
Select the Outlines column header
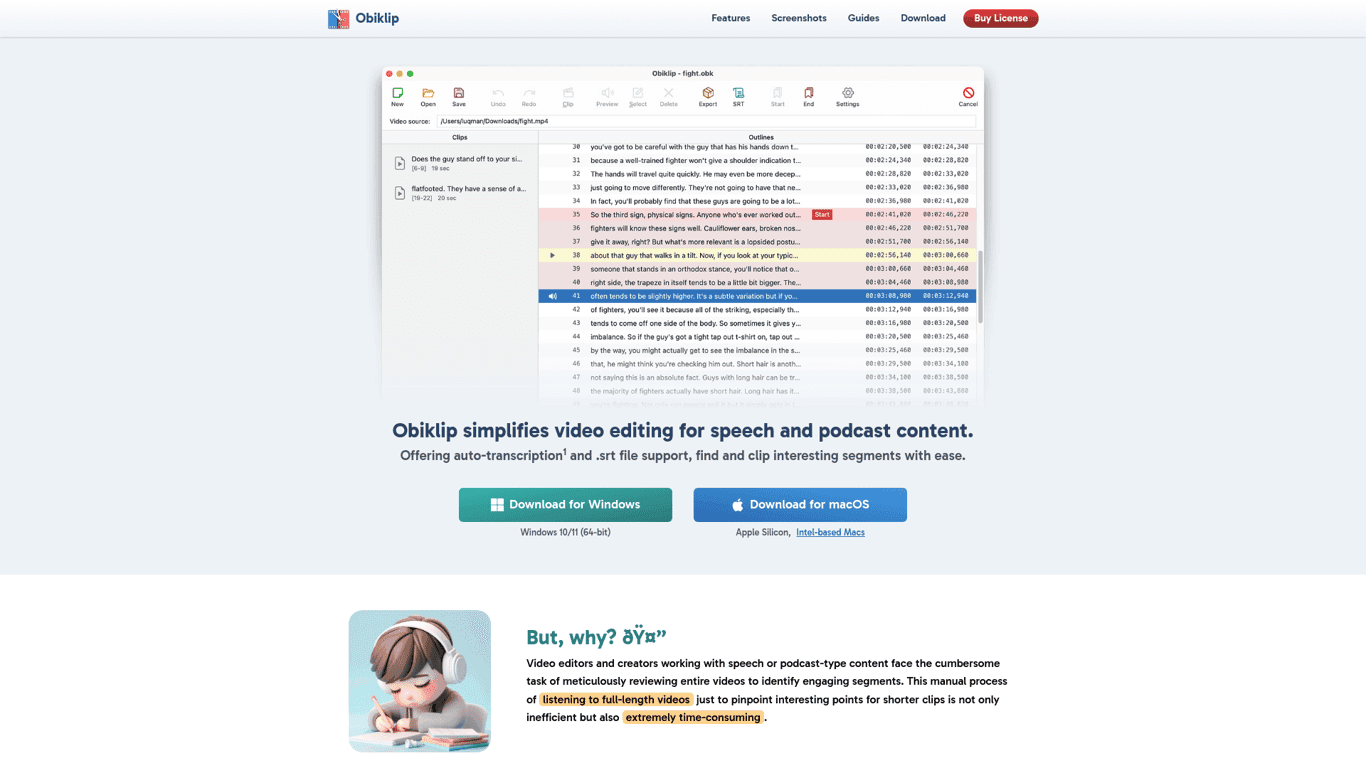pyautogui.click(x=761, y=137)
